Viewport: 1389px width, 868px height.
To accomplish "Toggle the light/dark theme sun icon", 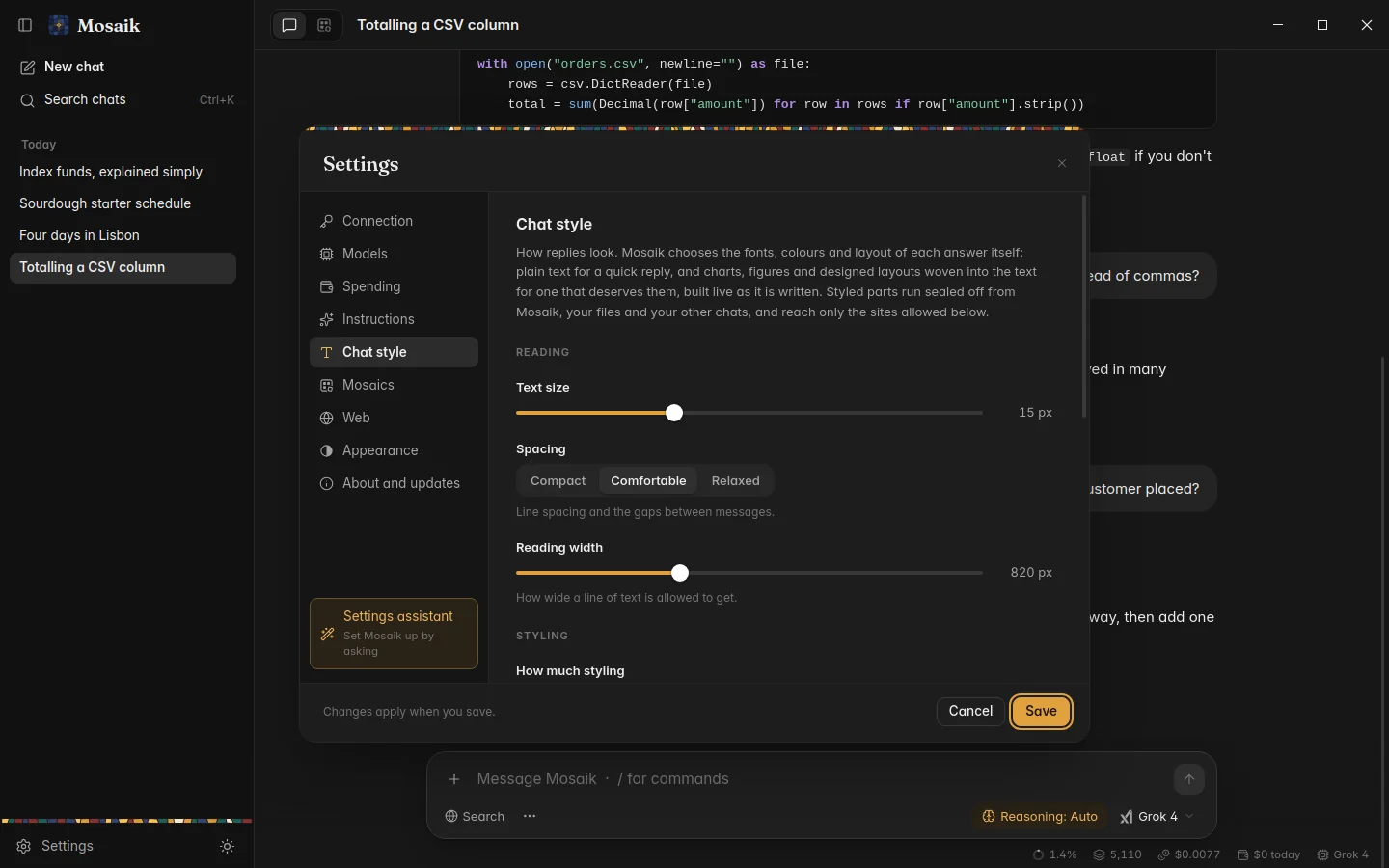I will (228, 846).
